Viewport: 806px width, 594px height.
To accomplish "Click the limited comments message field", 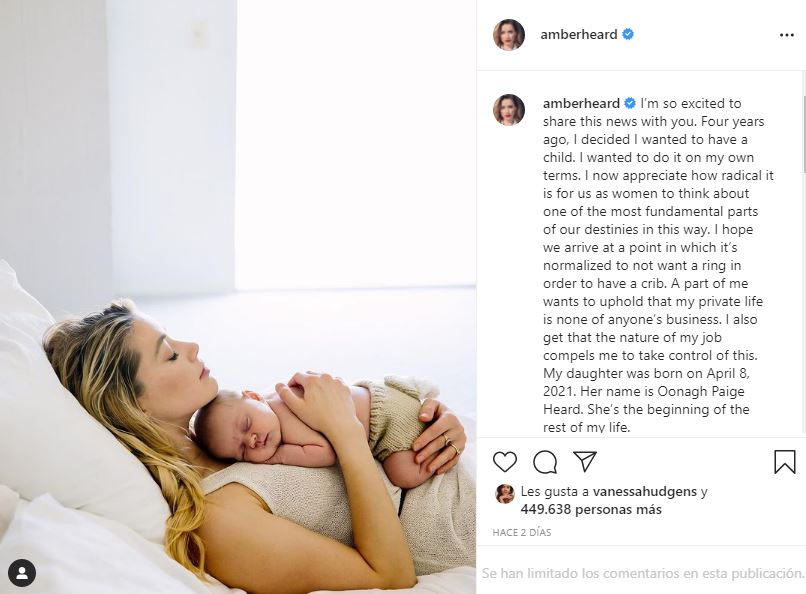I will [642, 573].
